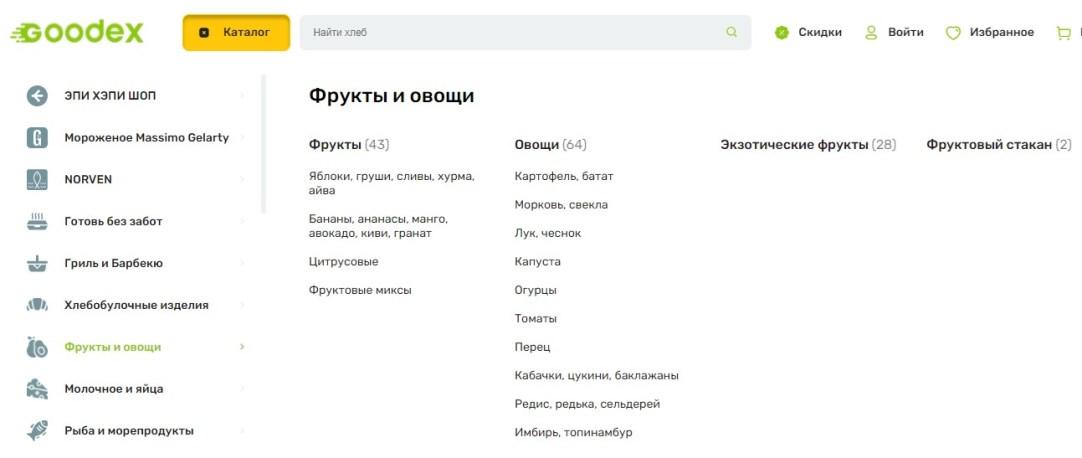Screen dimensions: 1082x458
Task: Click the user login icon
Action: pos(871,32)
